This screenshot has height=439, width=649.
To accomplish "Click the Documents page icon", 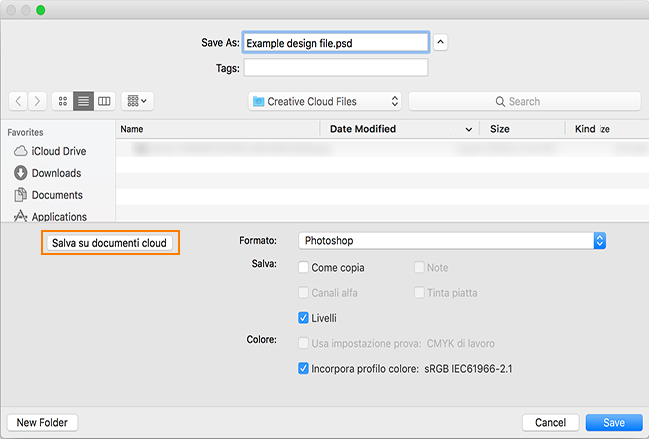I will point(20,195).
